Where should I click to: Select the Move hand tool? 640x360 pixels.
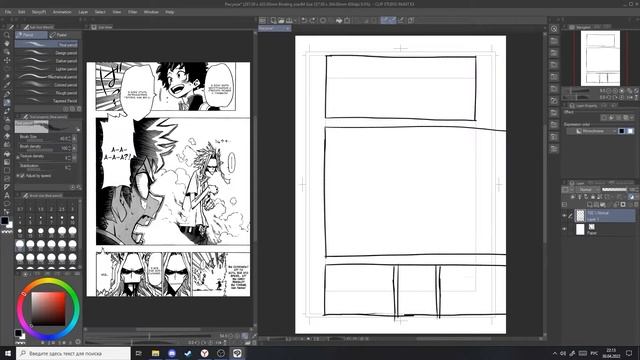(x=7, y=44)
